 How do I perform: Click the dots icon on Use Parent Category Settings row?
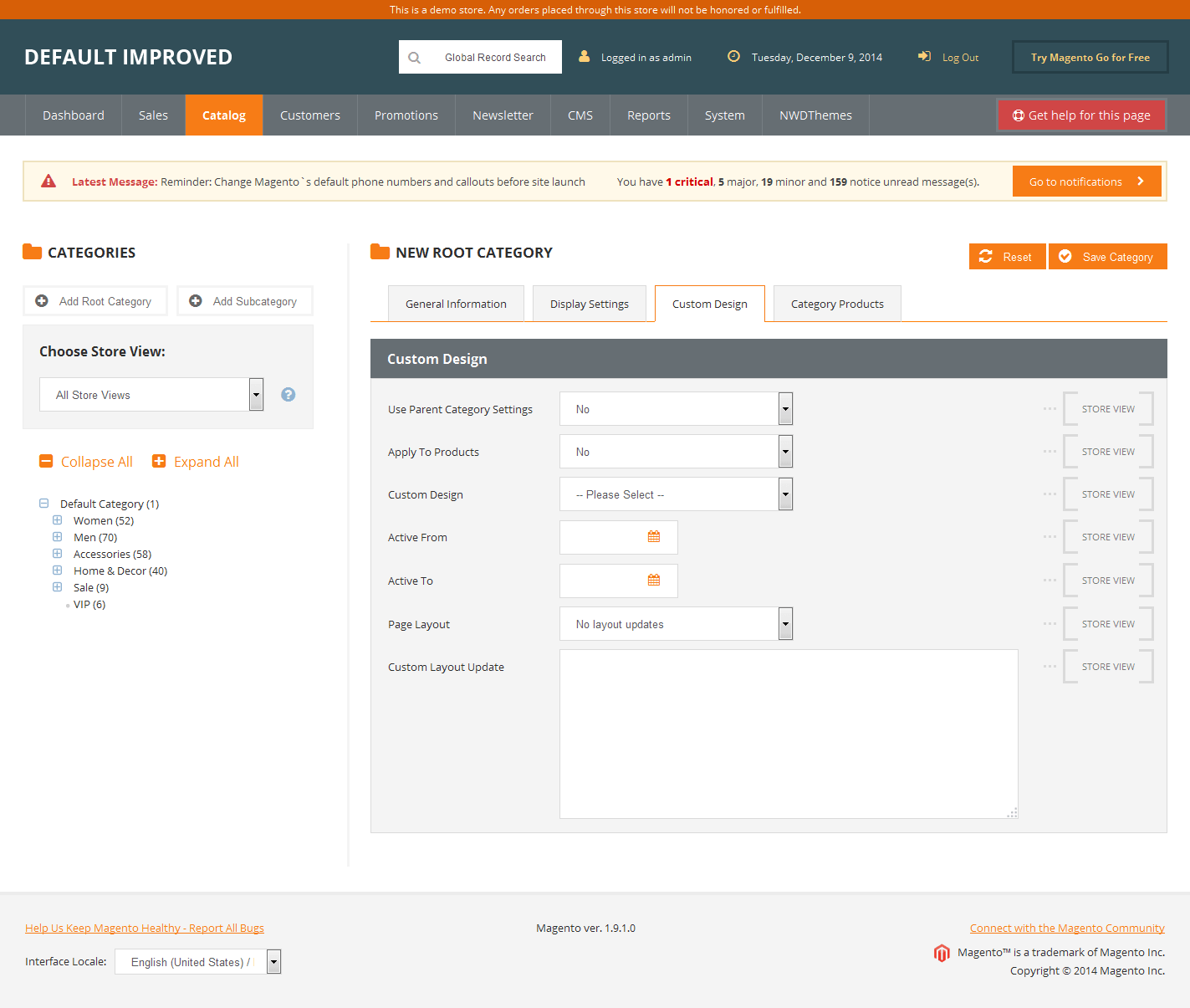click(x=1050, y=409)
